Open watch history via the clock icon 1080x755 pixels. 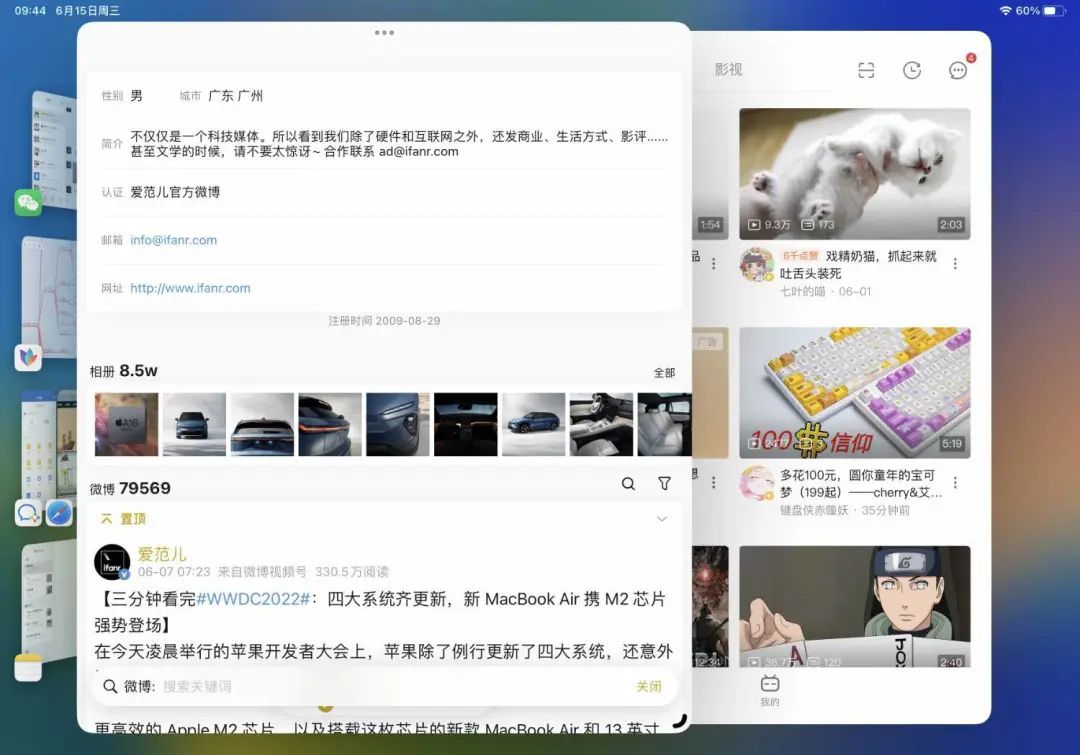pos(911,70)
